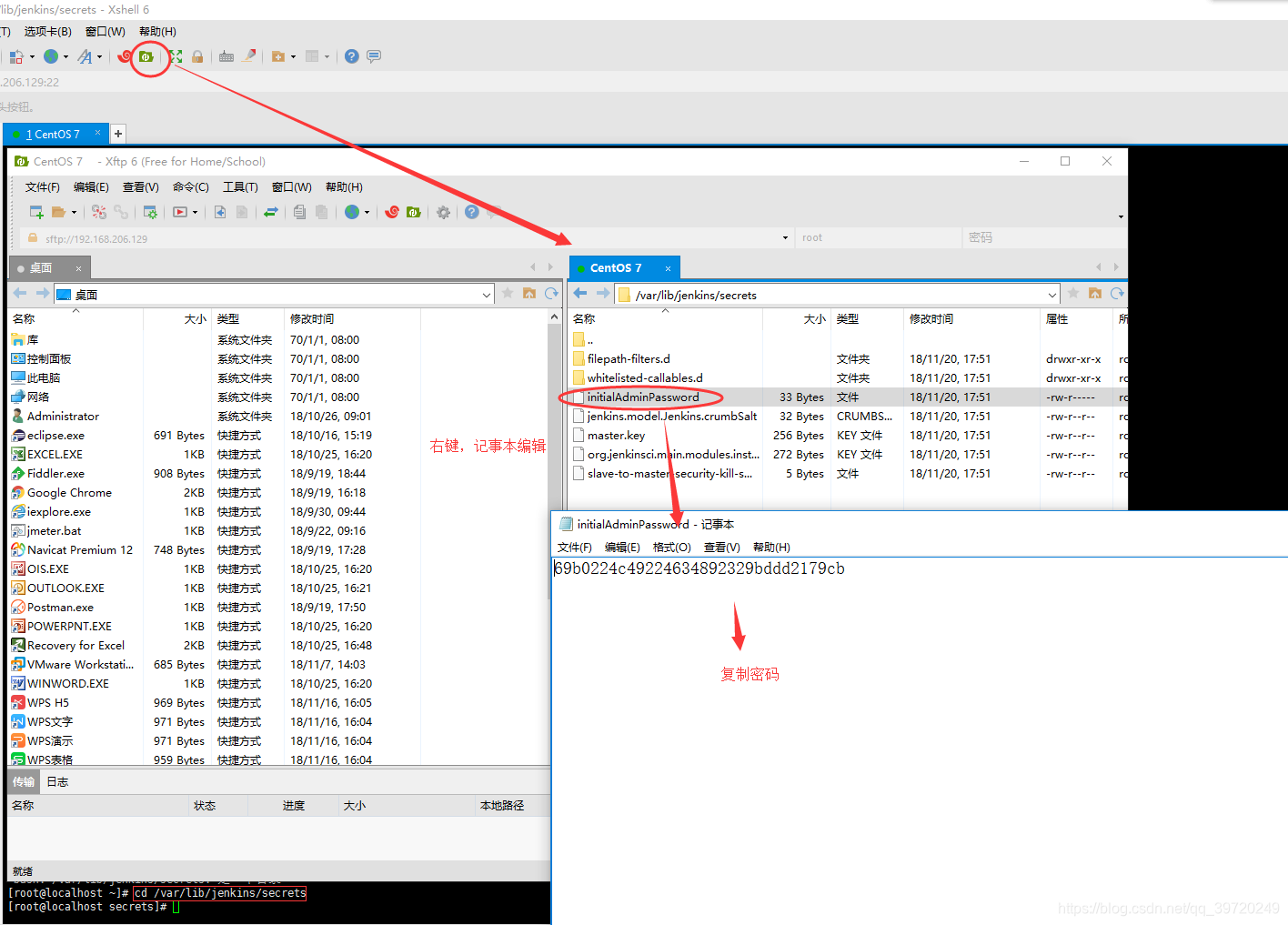Open dropdown arrow beside Xftp open folder icon
Screen dimensions: 1288x925
[x=74, y=213]
